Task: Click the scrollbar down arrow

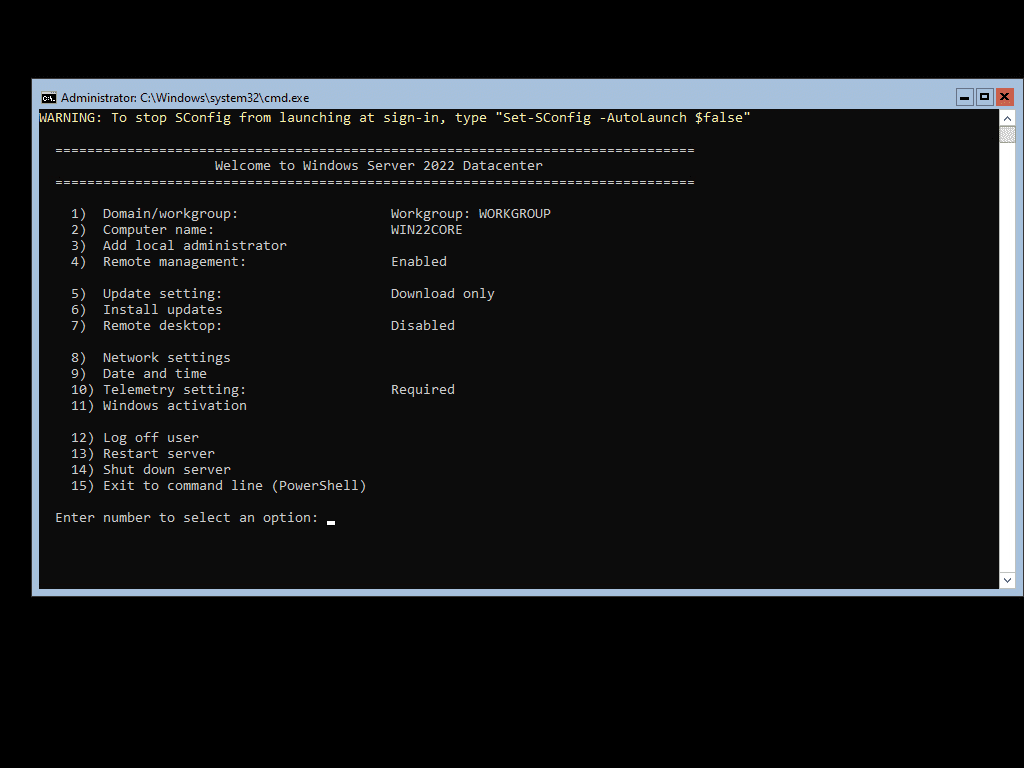Action: [x=1008, y=578]
